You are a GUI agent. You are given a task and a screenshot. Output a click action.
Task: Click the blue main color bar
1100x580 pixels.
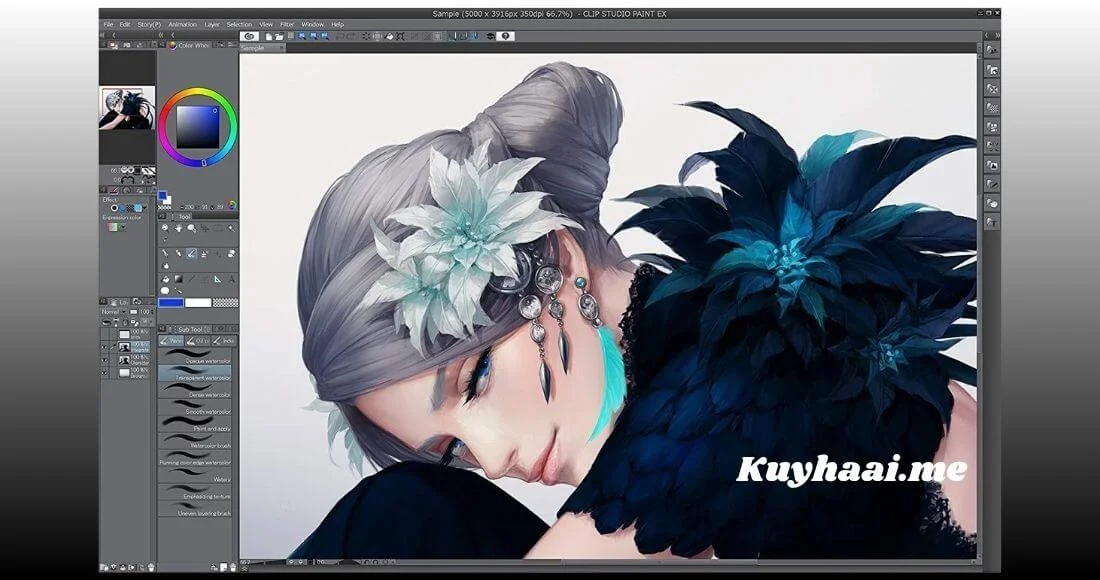click(x=171, y=303)
